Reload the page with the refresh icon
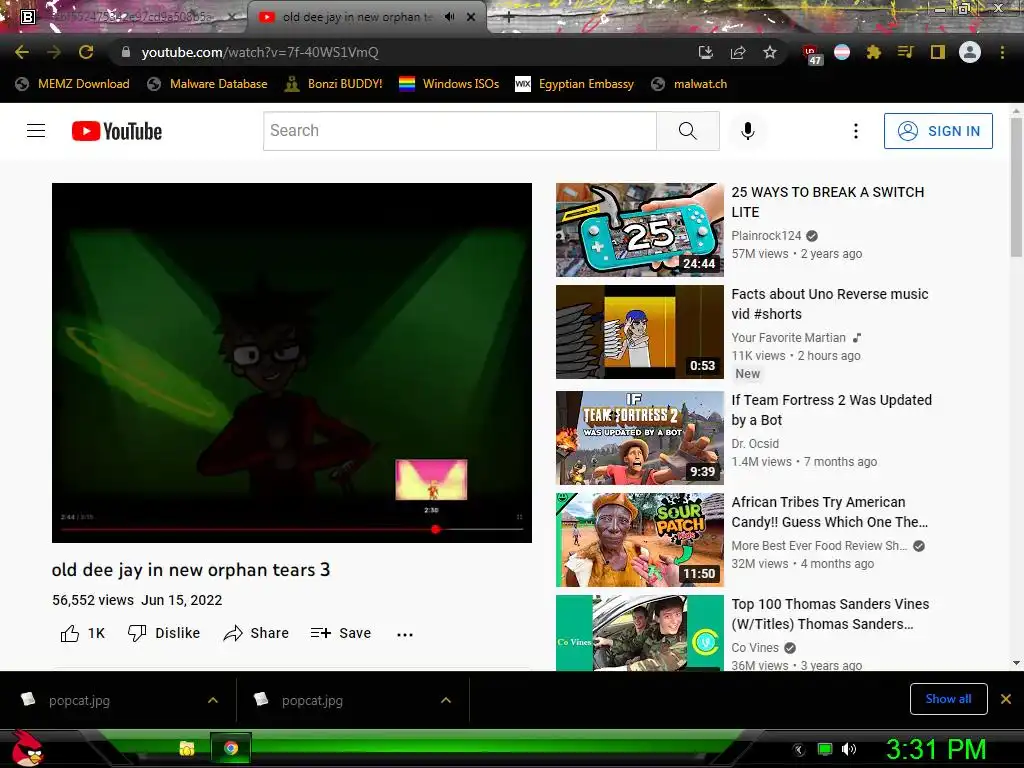The width and height of the screenshot is (1024, 768). pos(86,52)
